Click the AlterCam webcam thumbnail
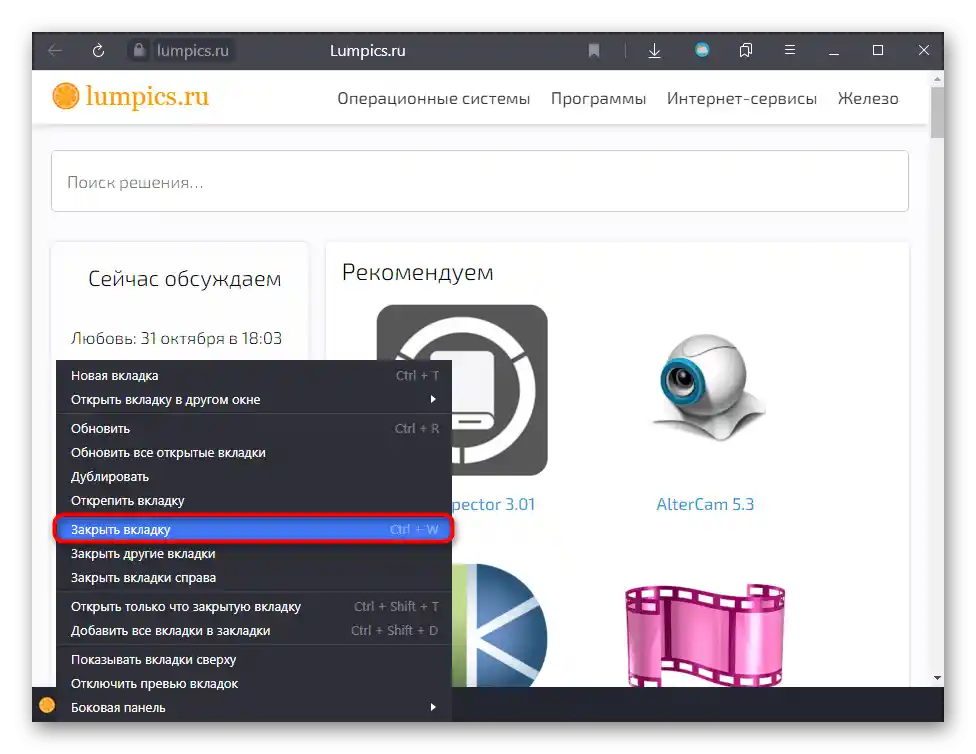The width and height of the screenshot is (976, 754). pyautogui.click(x=708, y=388)
